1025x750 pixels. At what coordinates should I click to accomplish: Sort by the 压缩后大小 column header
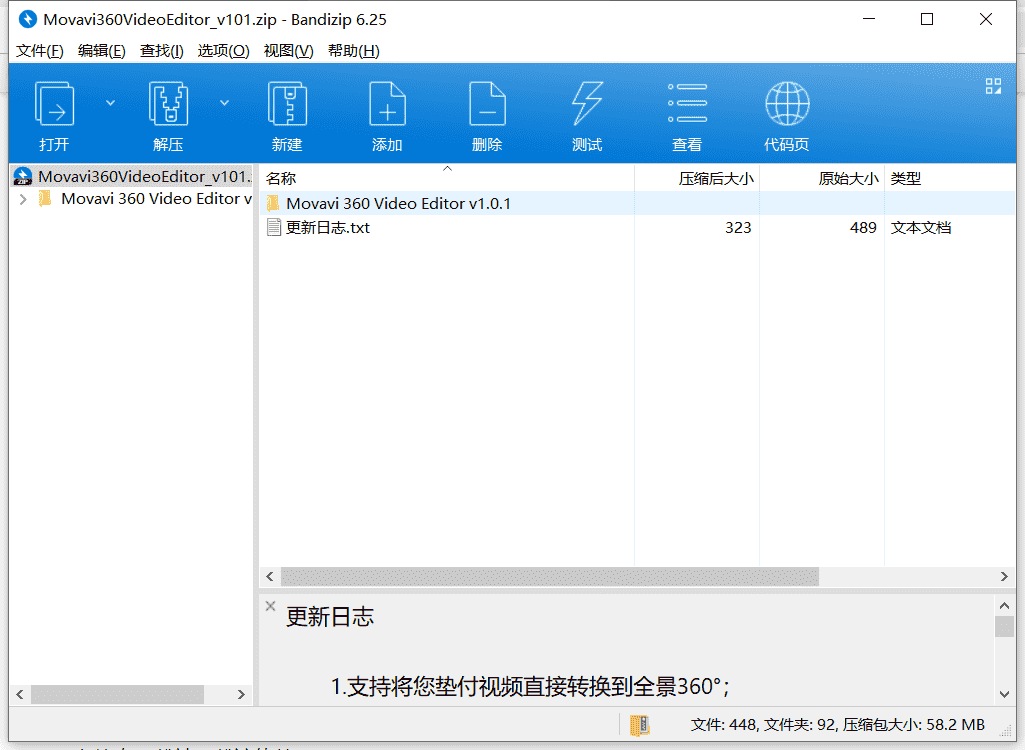pos(697,178)
